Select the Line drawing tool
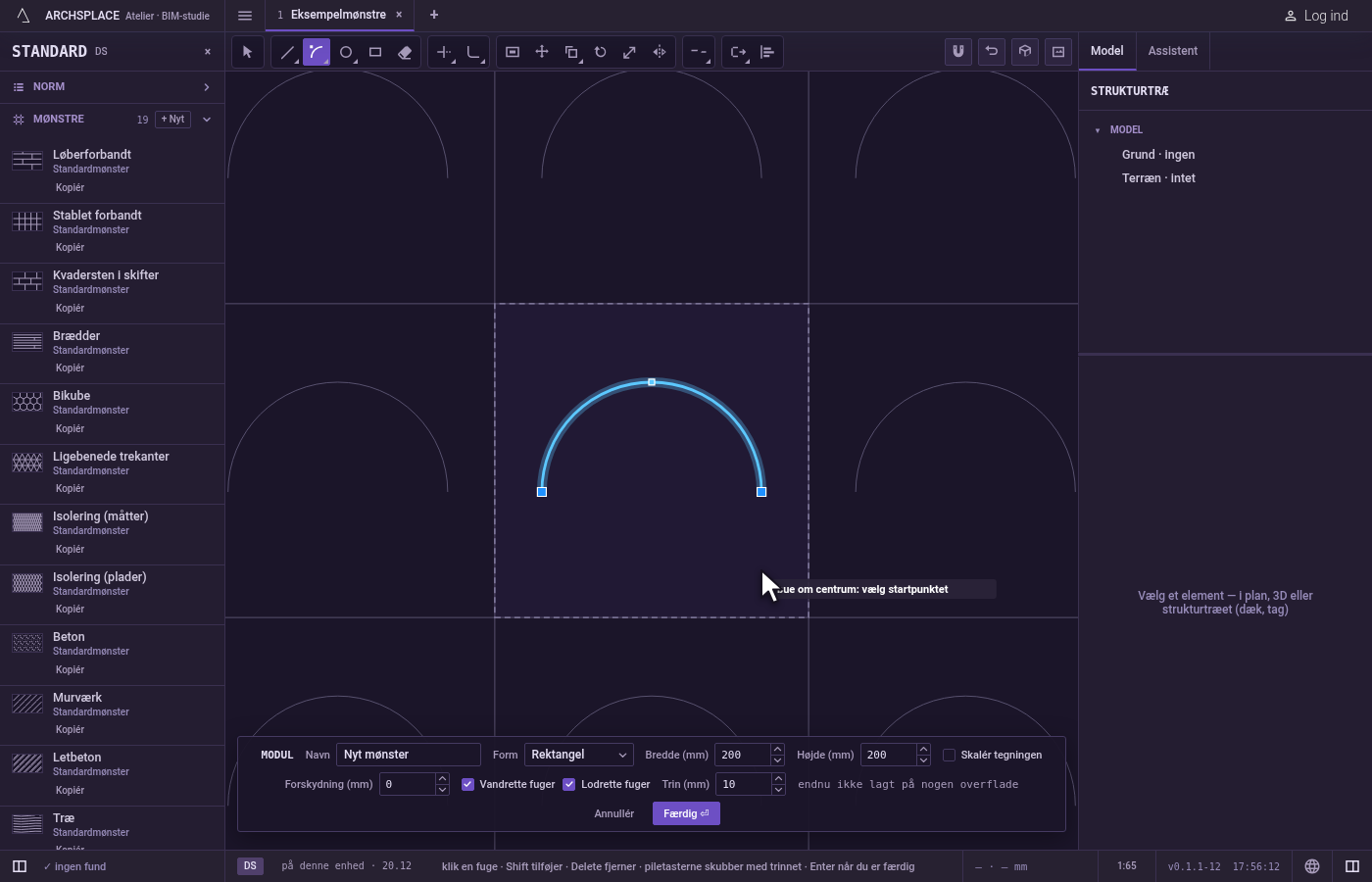 point(287,52)
